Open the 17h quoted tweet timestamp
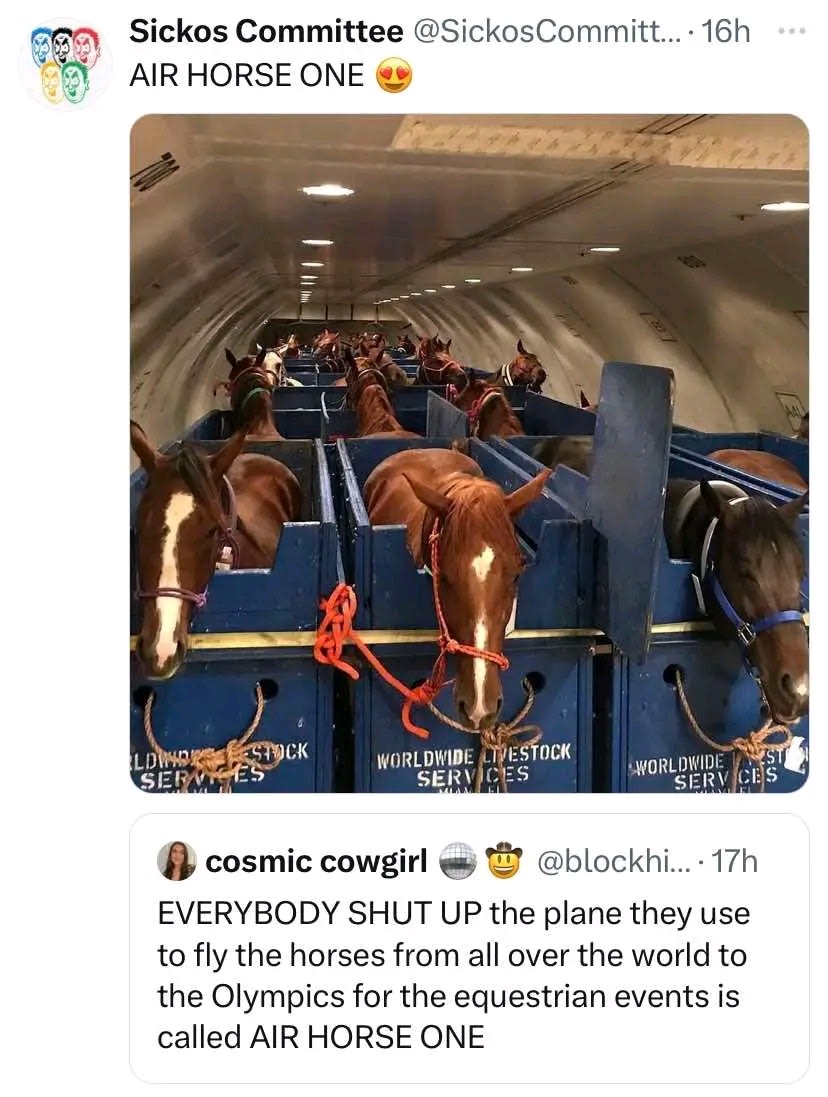Image resolution: width=828 pixels, height=1097 pixels. 734,861
